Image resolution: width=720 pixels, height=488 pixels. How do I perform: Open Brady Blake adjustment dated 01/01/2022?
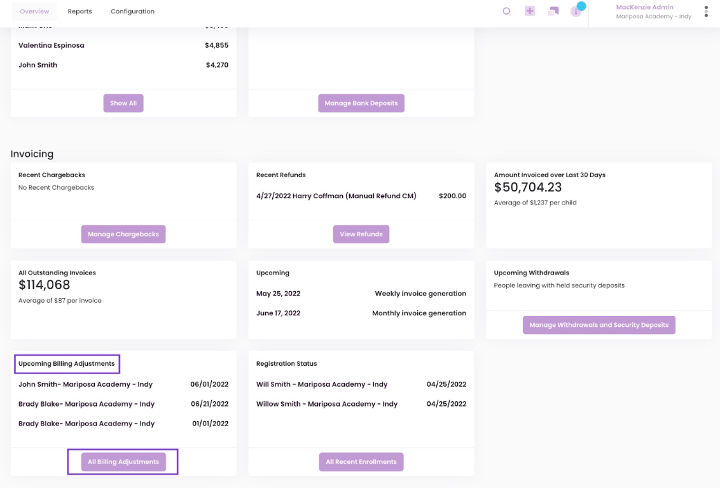(123, 424)
